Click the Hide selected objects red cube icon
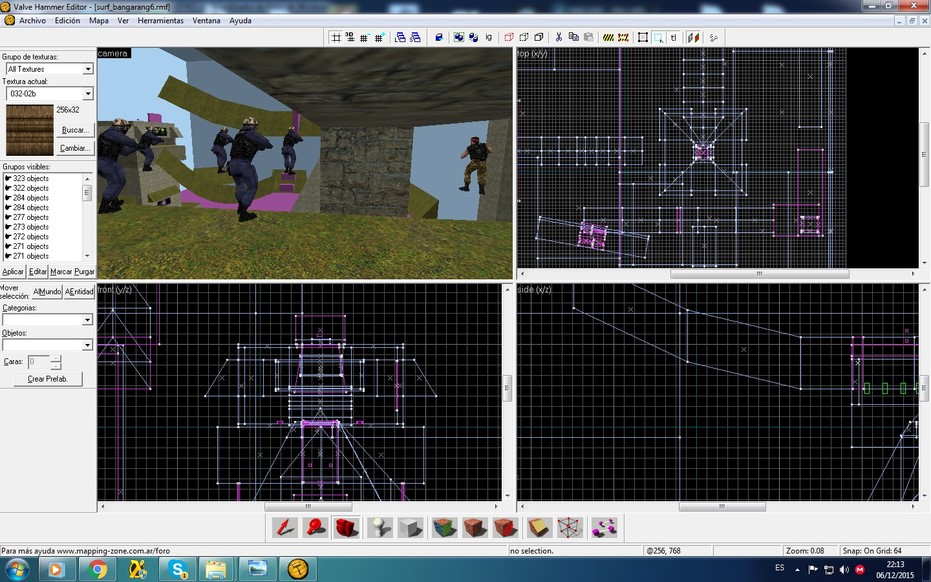The height and width of the screenshot is (582, 931). [509, 37]
